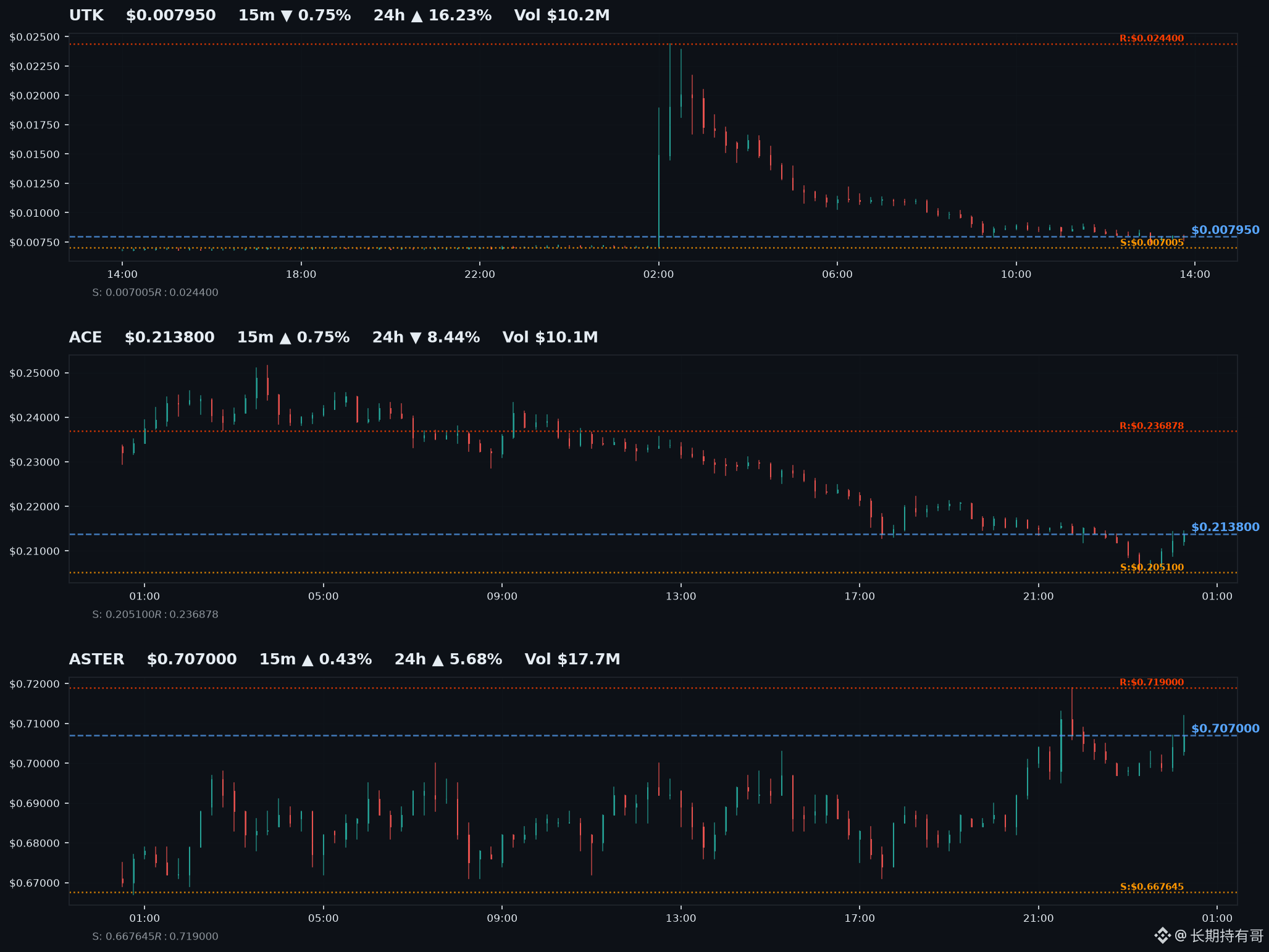Viewport: 1269px width, 952px height.
Task: Click footer text S: 0.667645R : 0.719000
Action: [x=155, y=937]
